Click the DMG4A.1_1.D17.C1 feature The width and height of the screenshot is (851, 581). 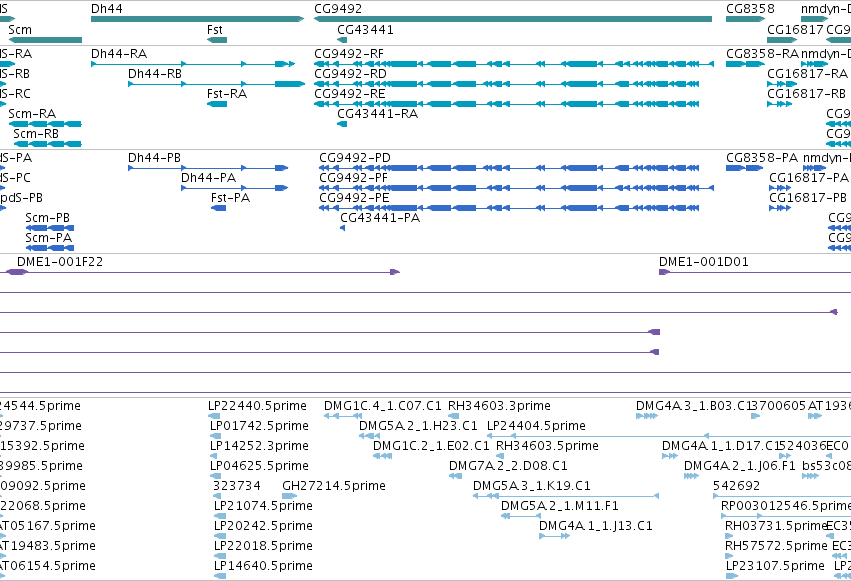coord(670,457)
